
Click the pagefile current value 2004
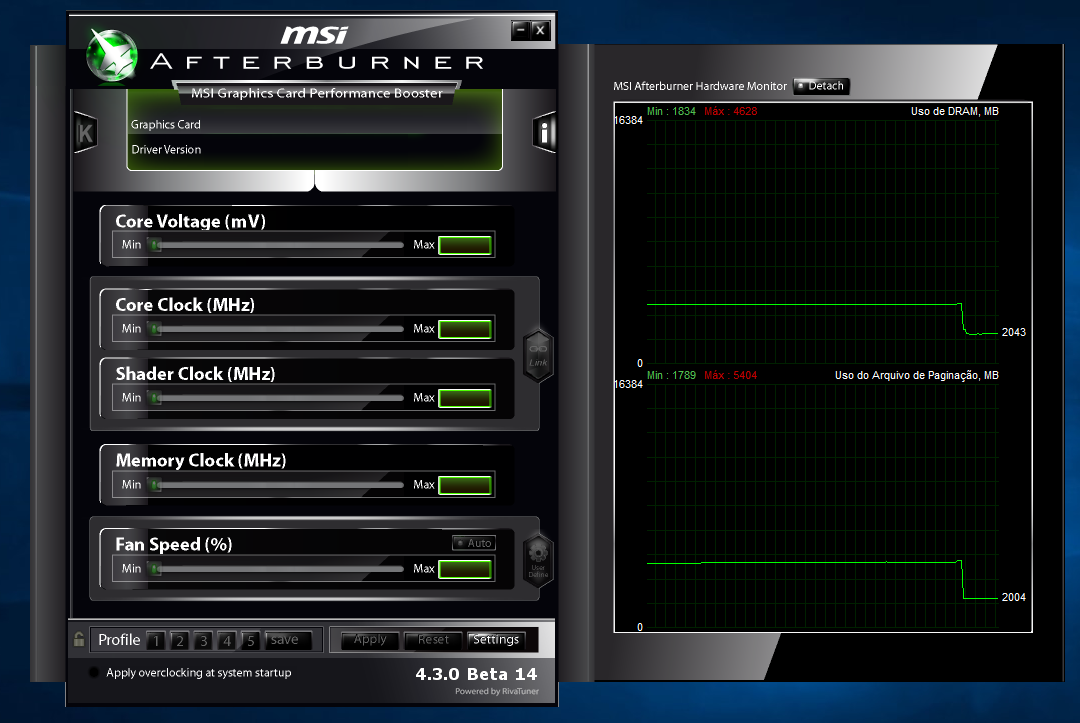(x=1013, y=597)
